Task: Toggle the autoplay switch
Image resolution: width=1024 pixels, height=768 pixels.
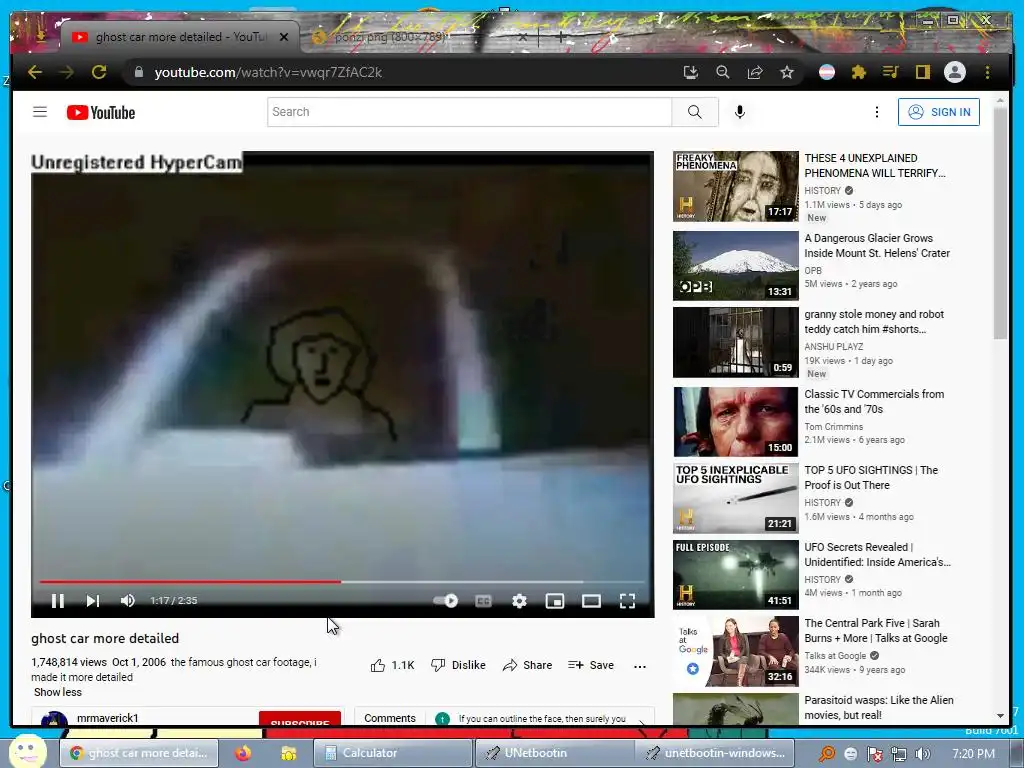Action: point(446,601)
